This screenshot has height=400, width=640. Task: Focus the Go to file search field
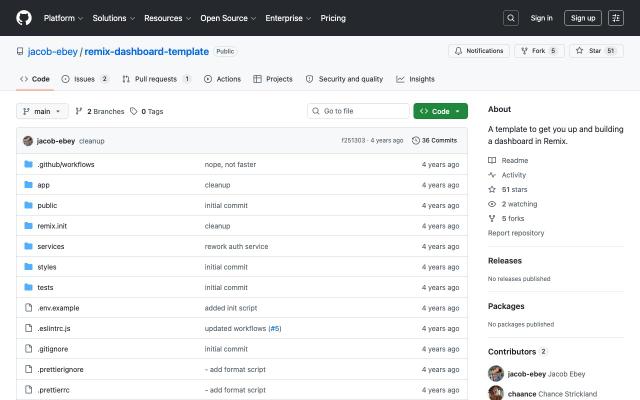coord(358,111)
